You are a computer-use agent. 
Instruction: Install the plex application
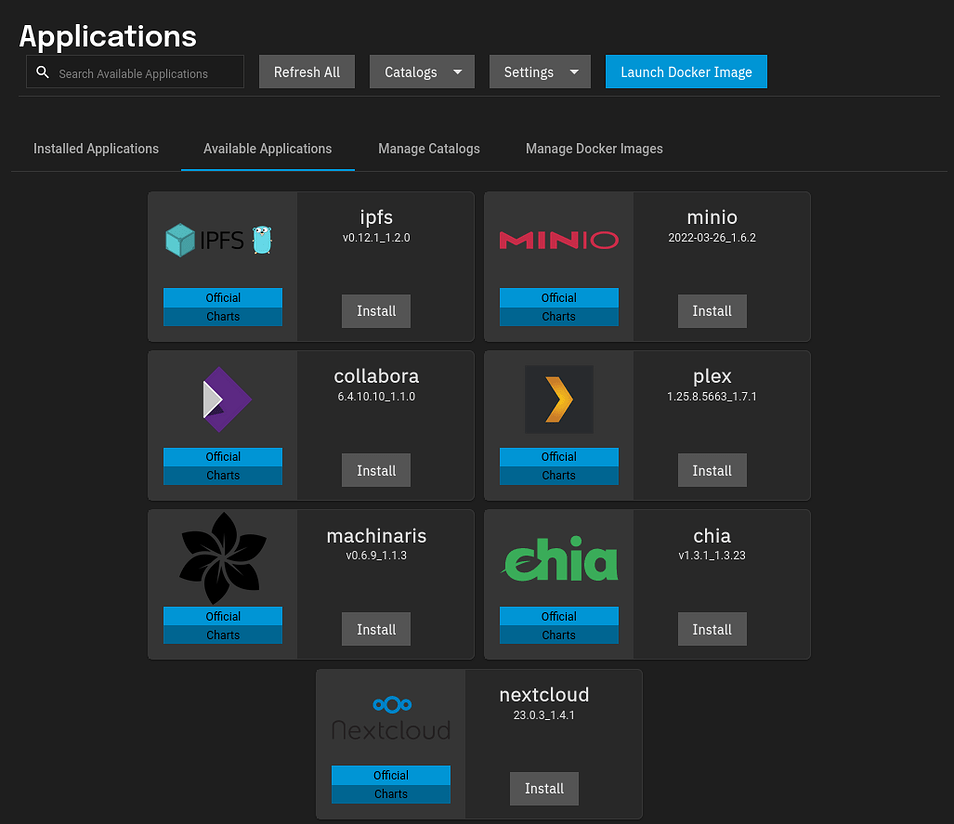click(x=712, y=470)
